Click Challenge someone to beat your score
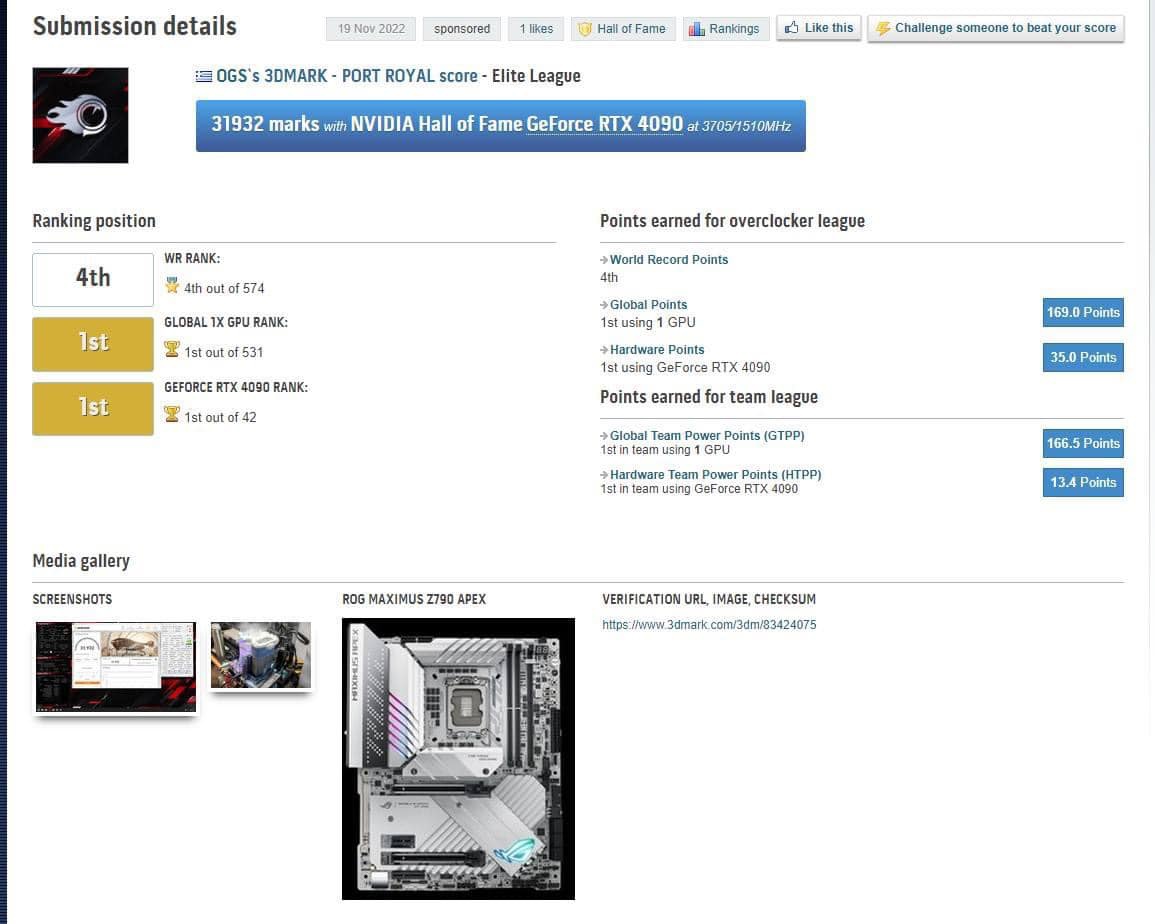The width and height of the screenshot is (1155, 924). [996, 28]
